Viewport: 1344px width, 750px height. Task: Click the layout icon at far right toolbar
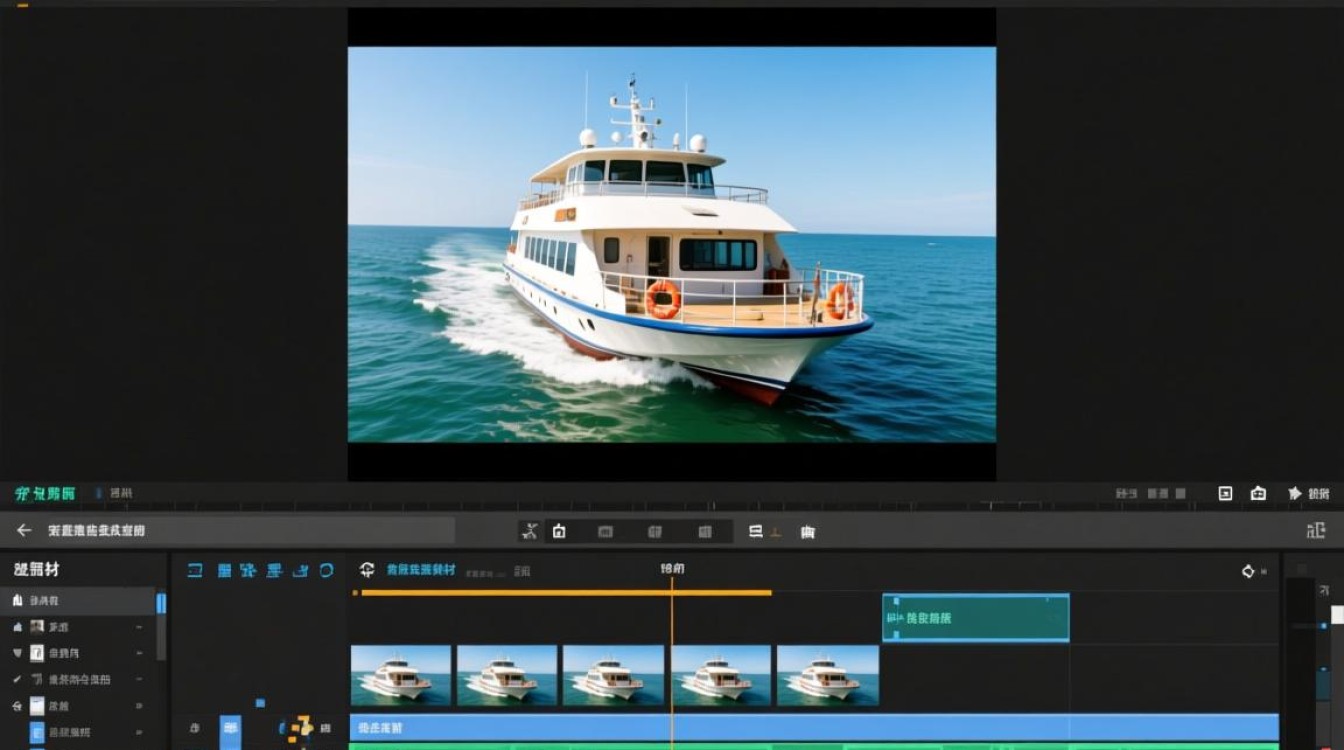coord(1315,530)
